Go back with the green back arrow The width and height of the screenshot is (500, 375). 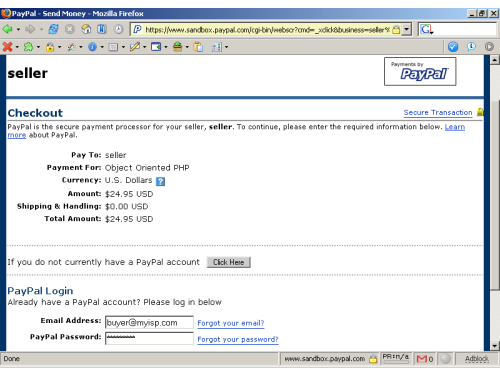tap(8, 30)
